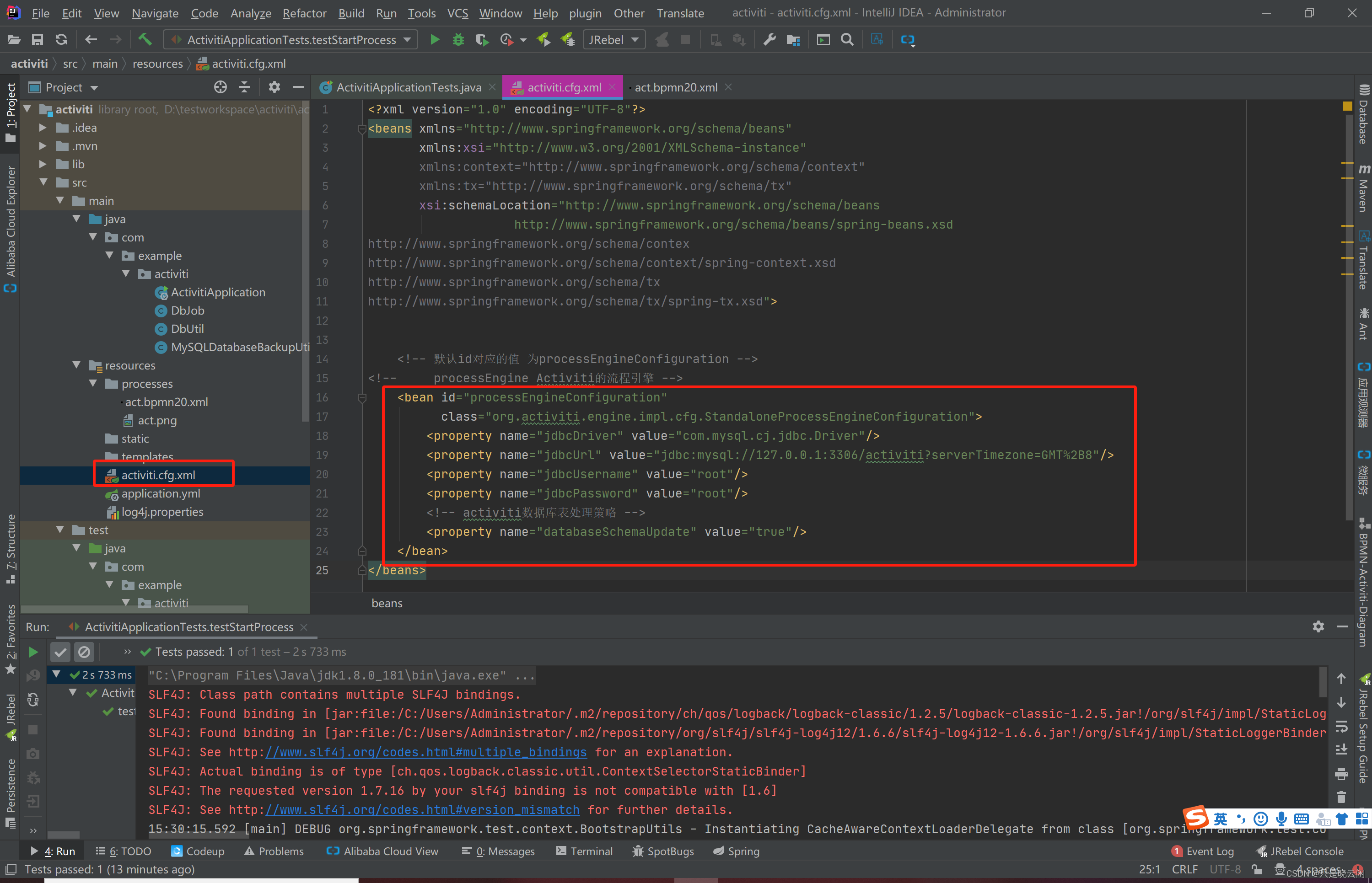The height and width of the screenshot is (883, 1372).
Task: Open run configuration dropdown ActivitiApplicationTests.testStartProcess
Action: (x=291, y=40)
